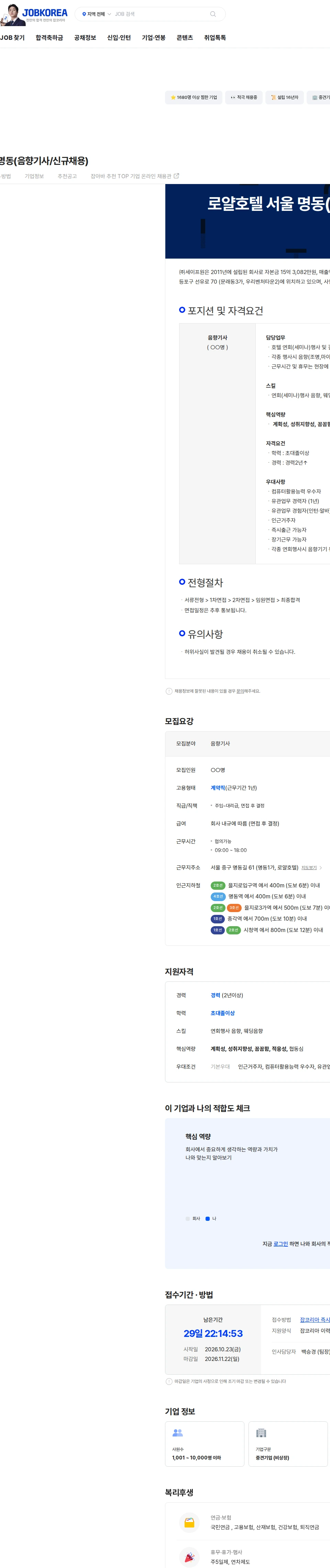Click the 나 legend marker
Viewport: 330px width, 1568px height.
pyautogui.click(x=208, y=1219)
